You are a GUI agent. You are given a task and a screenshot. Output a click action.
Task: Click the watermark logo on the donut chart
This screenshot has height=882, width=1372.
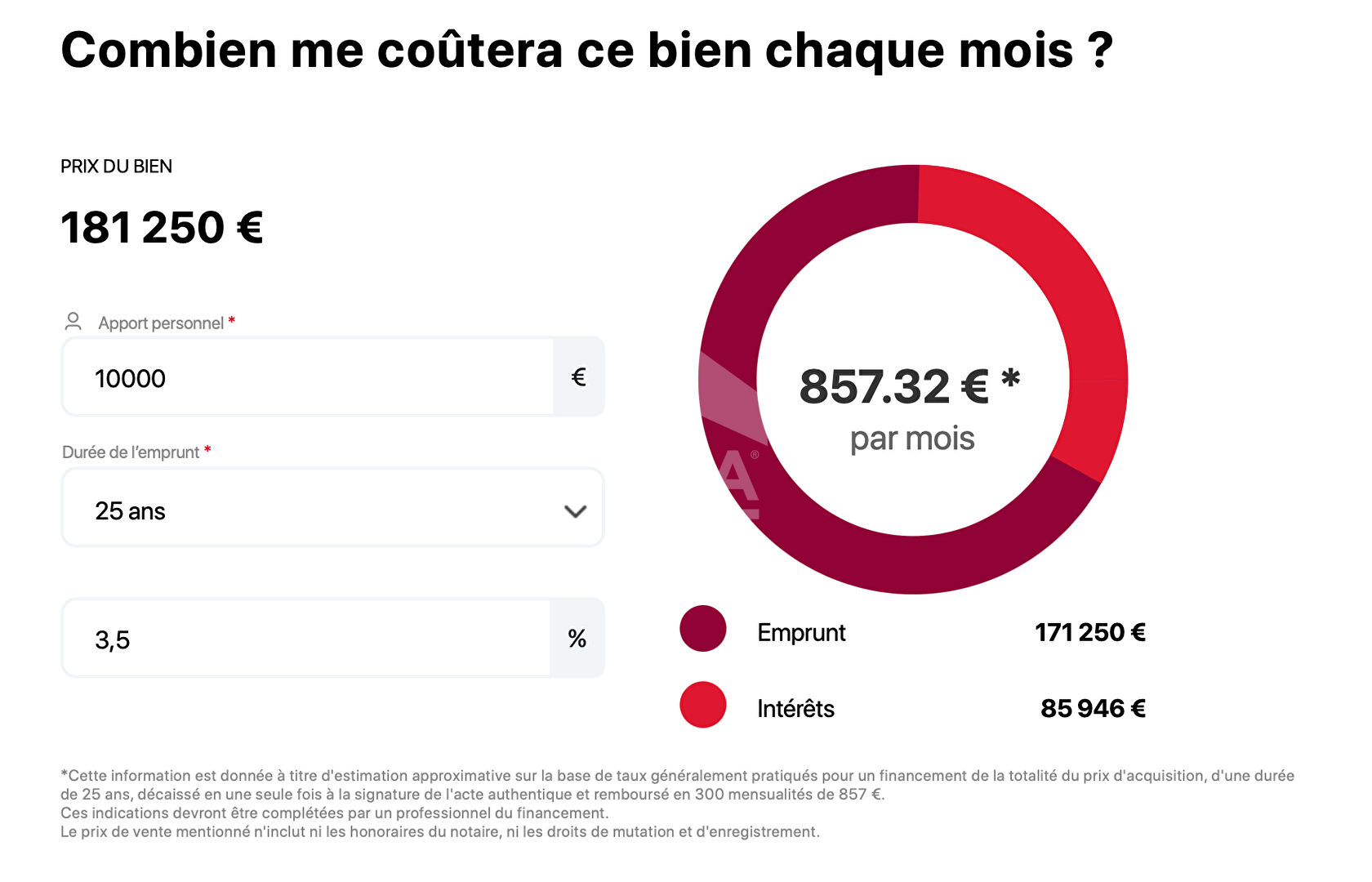pos(733,457)
